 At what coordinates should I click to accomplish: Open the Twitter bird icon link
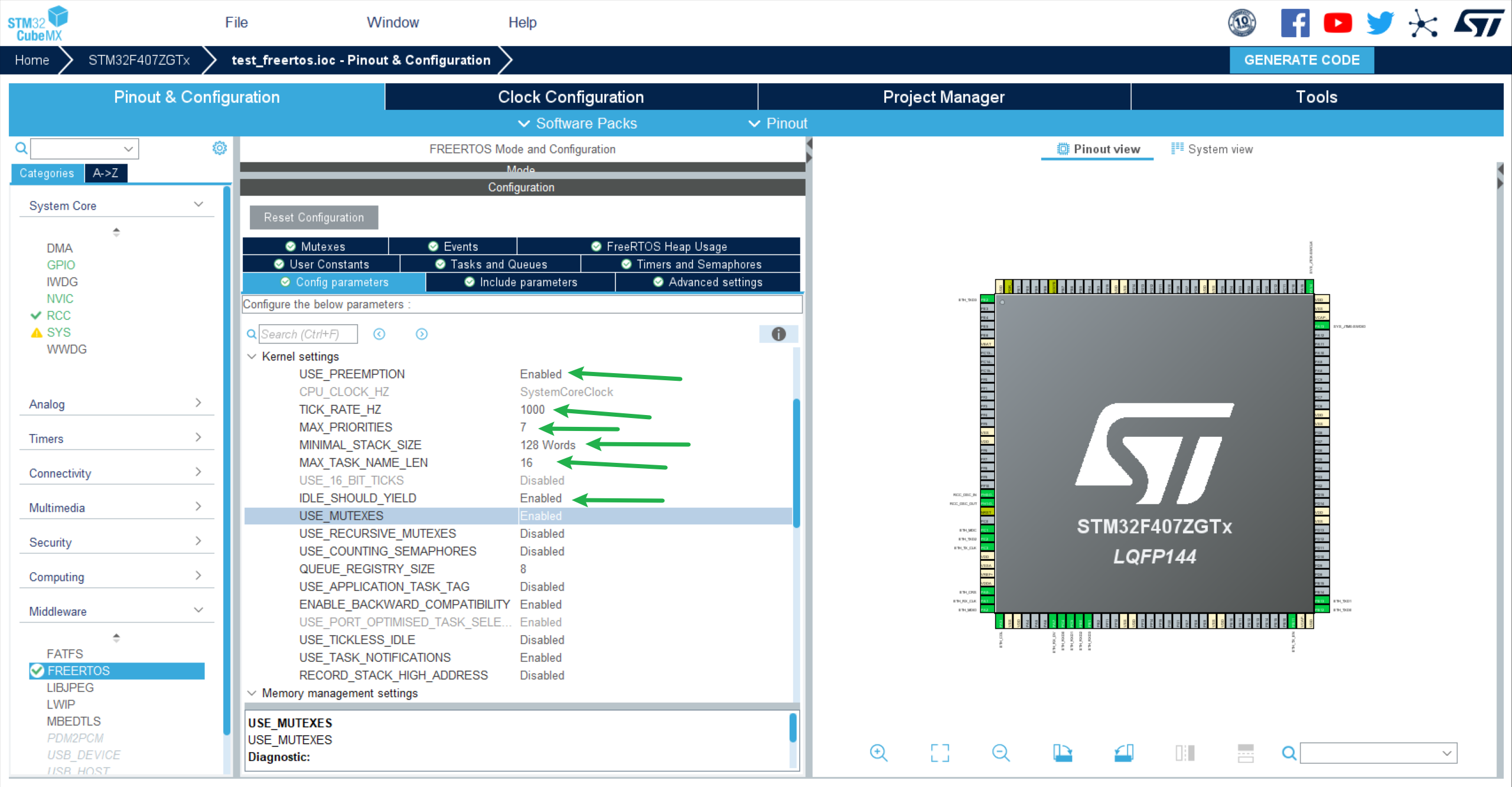pyautogui.click(x=1380, y=24)
